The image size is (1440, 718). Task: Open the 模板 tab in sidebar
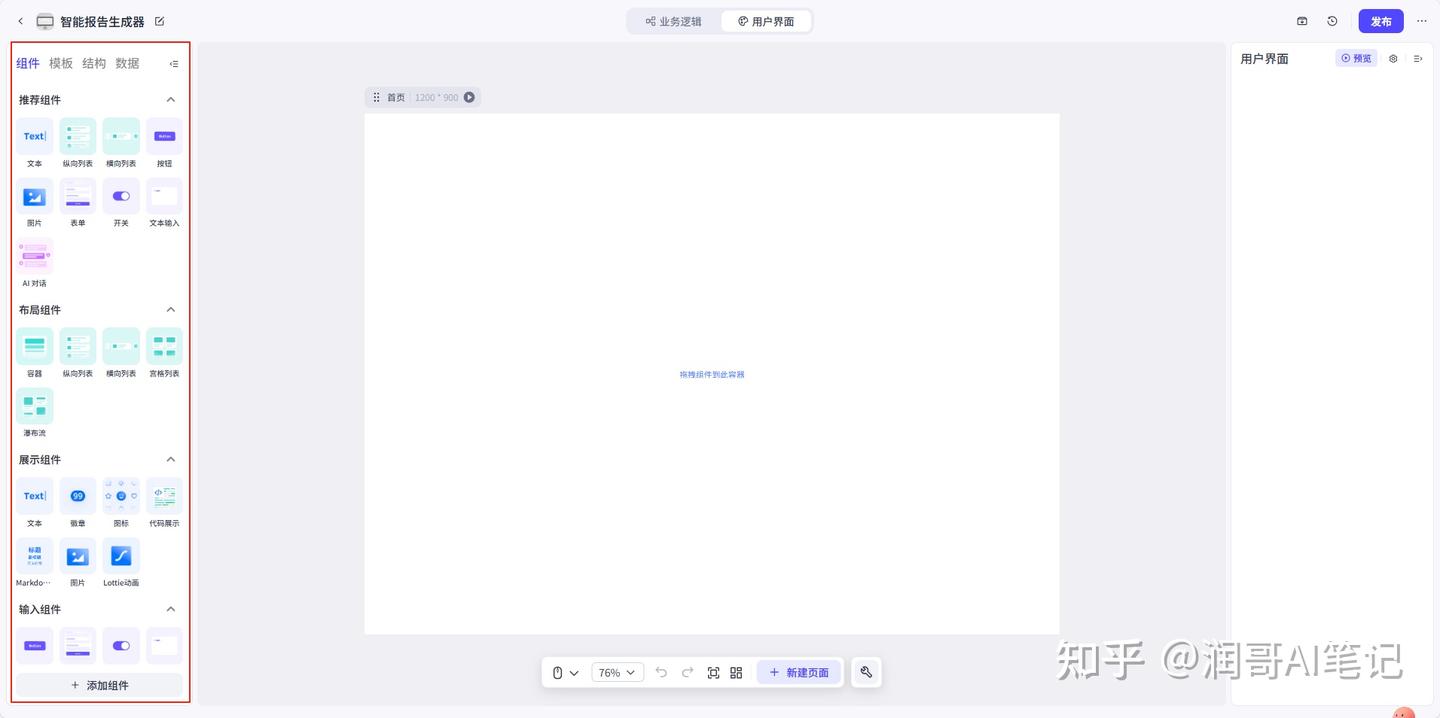(x=61, y=63)
